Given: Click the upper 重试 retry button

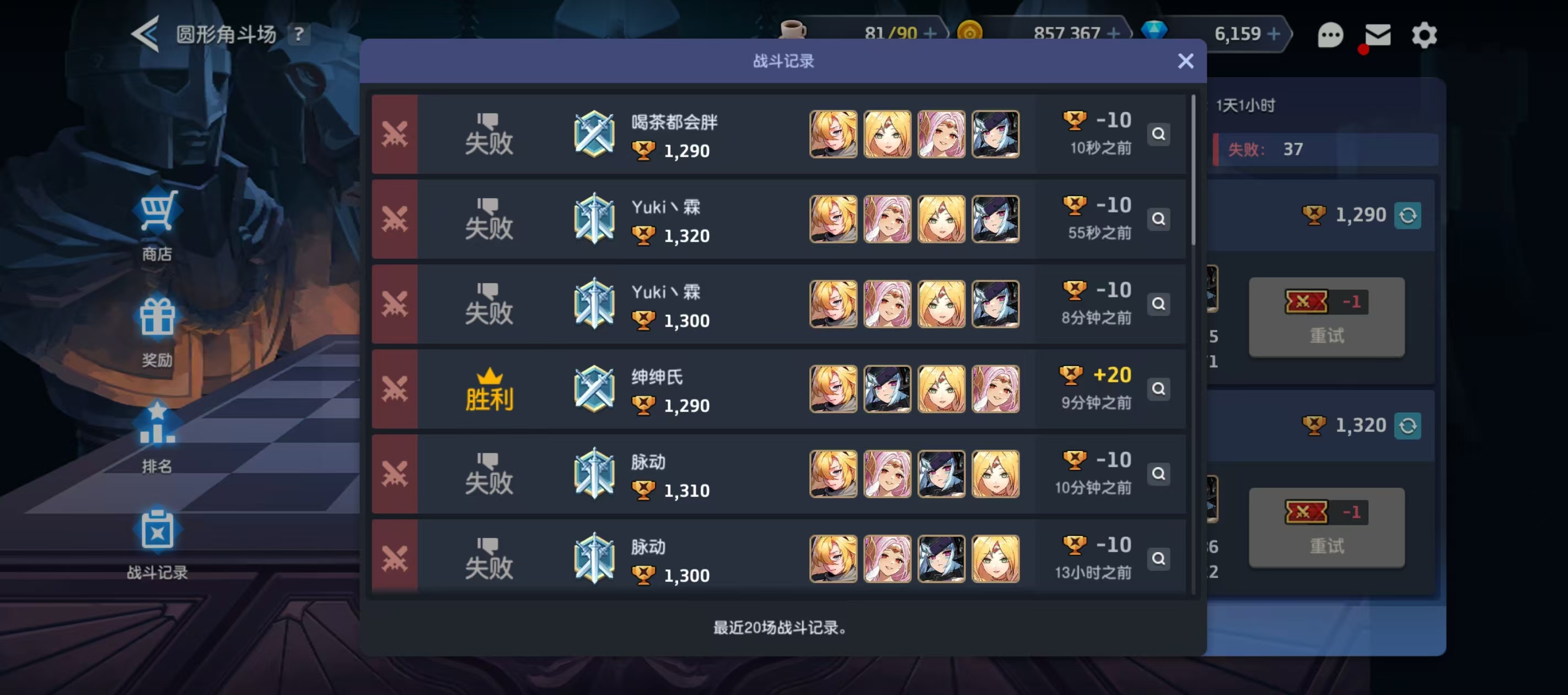Looking at the screenshot, I should tap(1327, 317).
